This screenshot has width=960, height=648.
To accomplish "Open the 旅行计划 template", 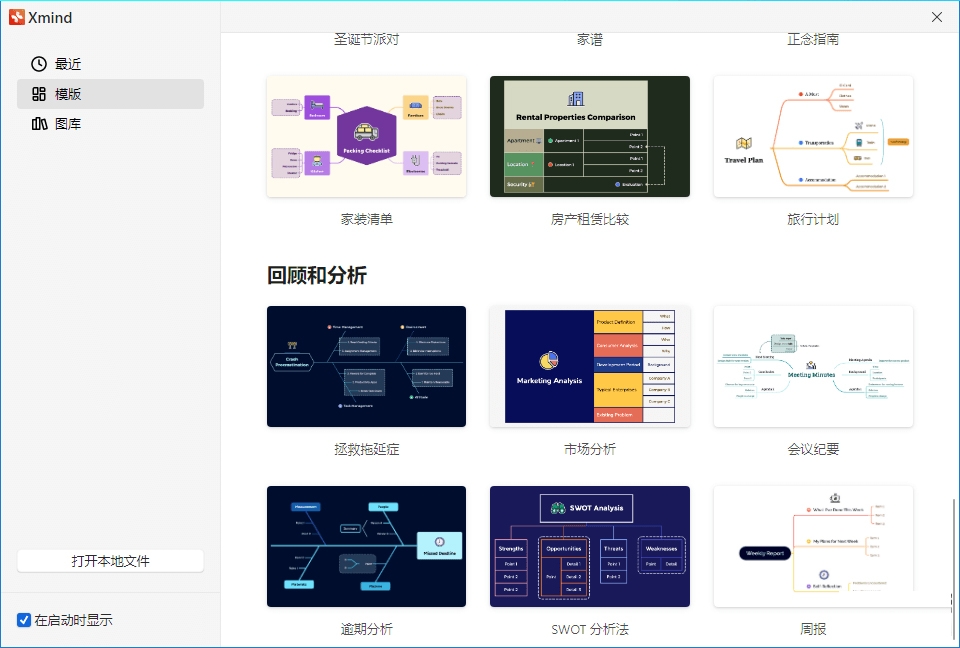I will pos(812,136).
